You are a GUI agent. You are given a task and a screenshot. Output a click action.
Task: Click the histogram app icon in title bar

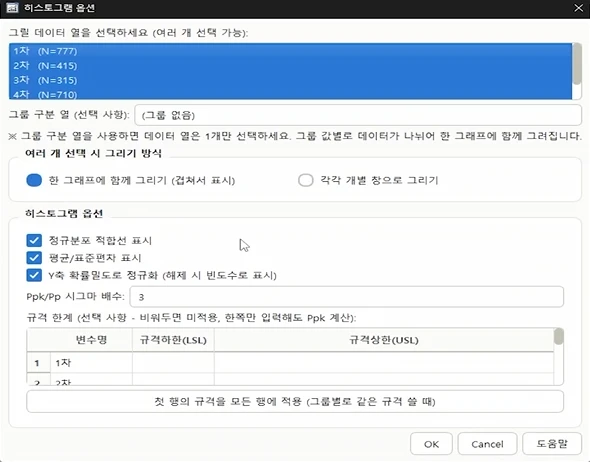12,8
